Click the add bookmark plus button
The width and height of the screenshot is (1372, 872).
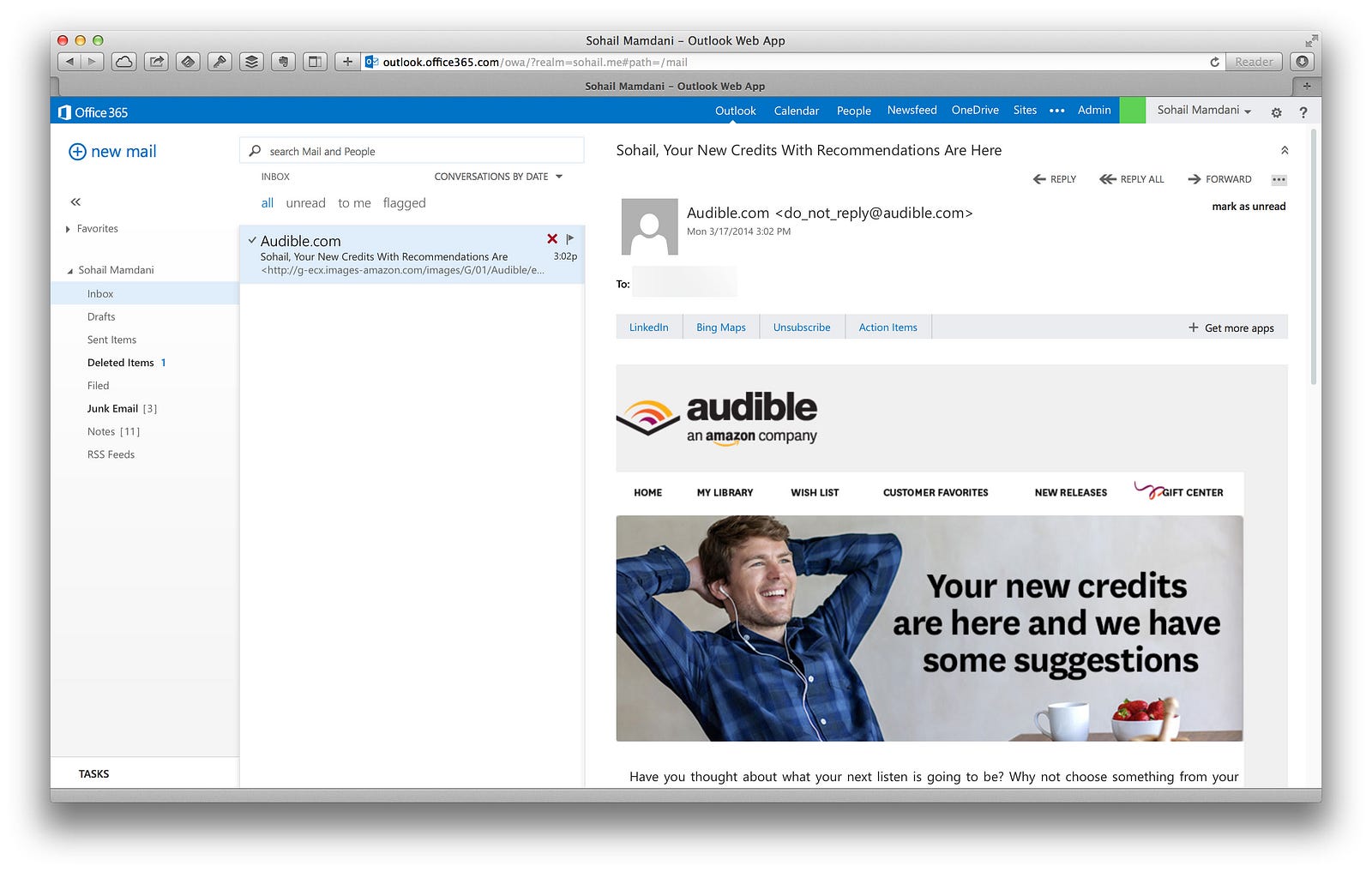tap(347, 62)
